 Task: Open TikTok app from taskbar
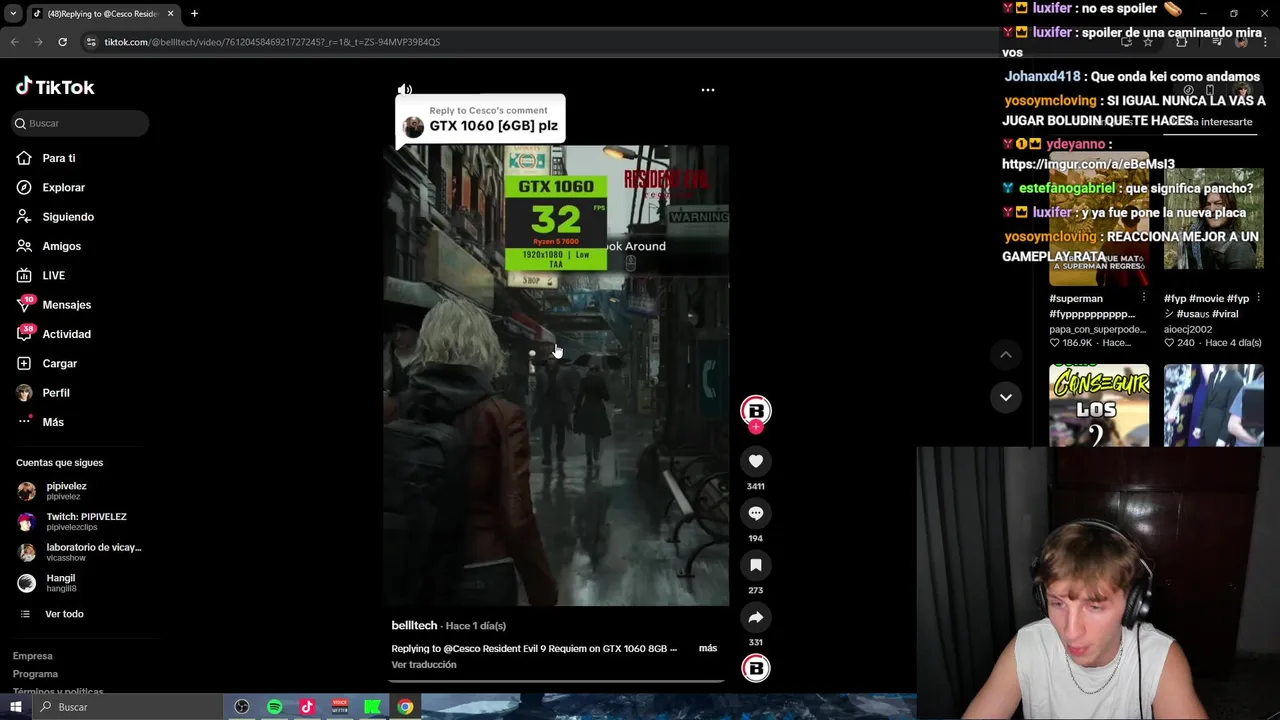(x=307, y=707)
